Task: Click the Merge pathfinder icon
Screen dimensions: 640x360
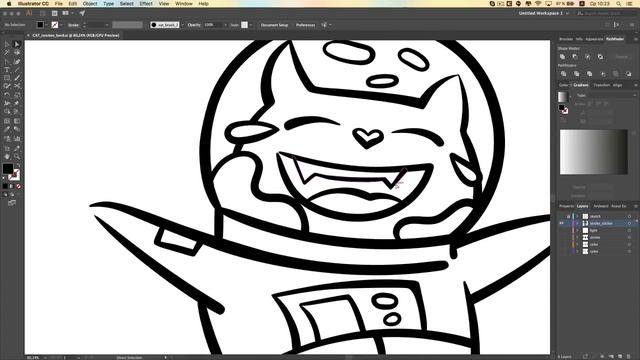Action: tap(590, 74)
